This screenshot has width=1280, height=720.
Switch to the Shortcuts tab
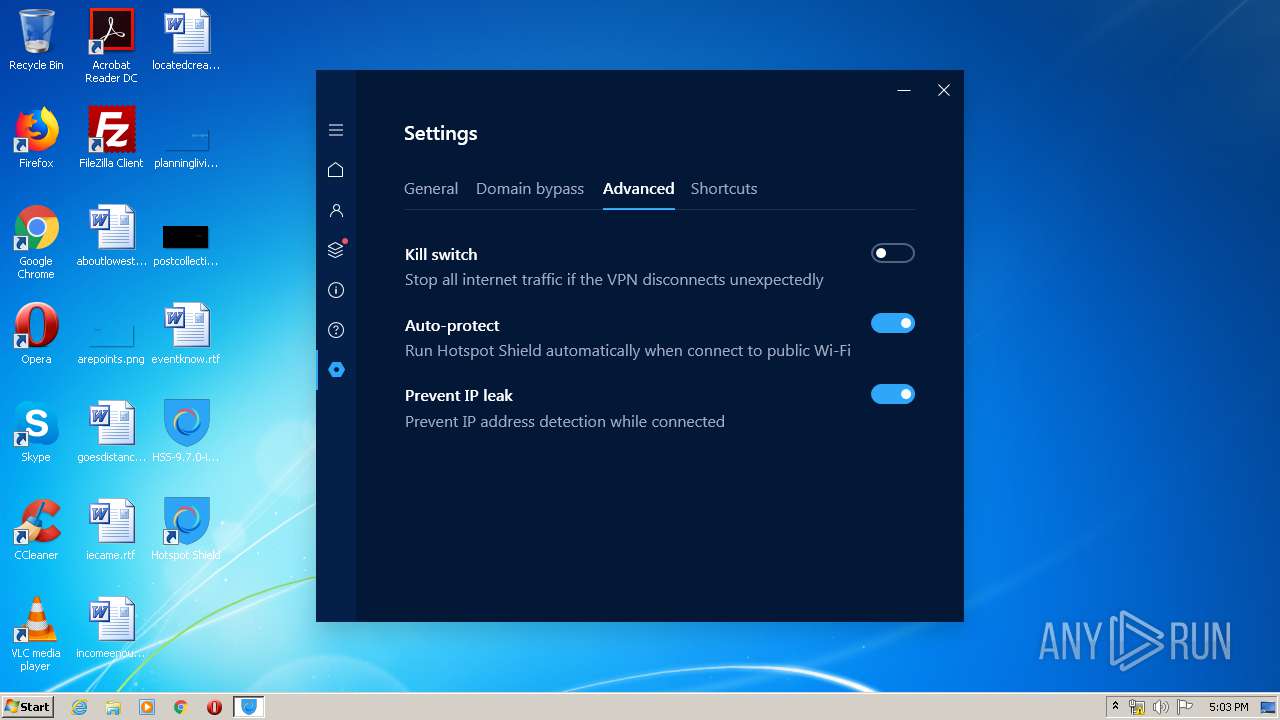pos(724,188)
